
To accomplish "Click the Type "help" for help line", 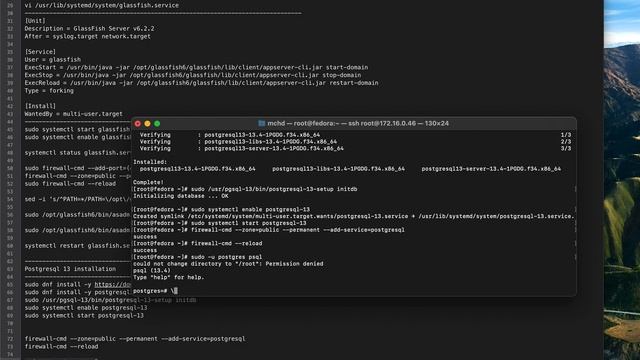I will (169, 278).
